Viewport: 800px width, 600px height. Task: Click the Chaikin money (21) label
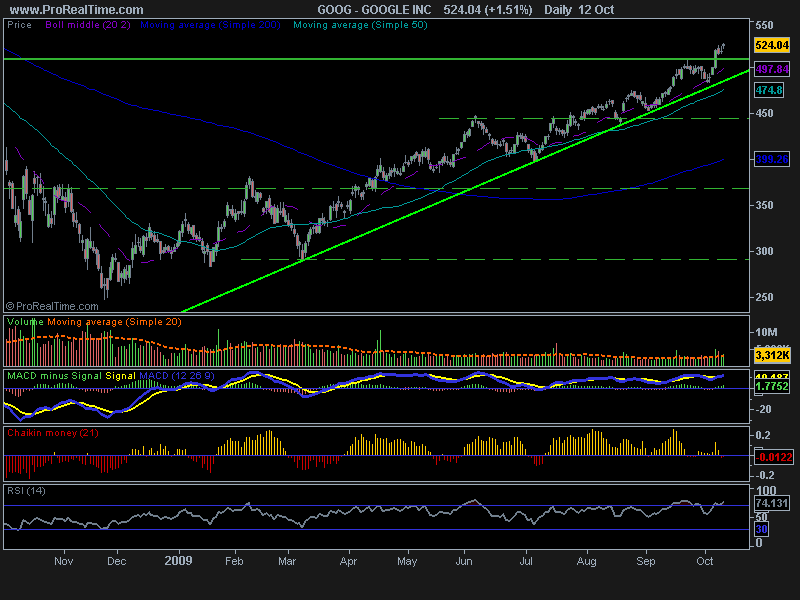tap(53, 433)
